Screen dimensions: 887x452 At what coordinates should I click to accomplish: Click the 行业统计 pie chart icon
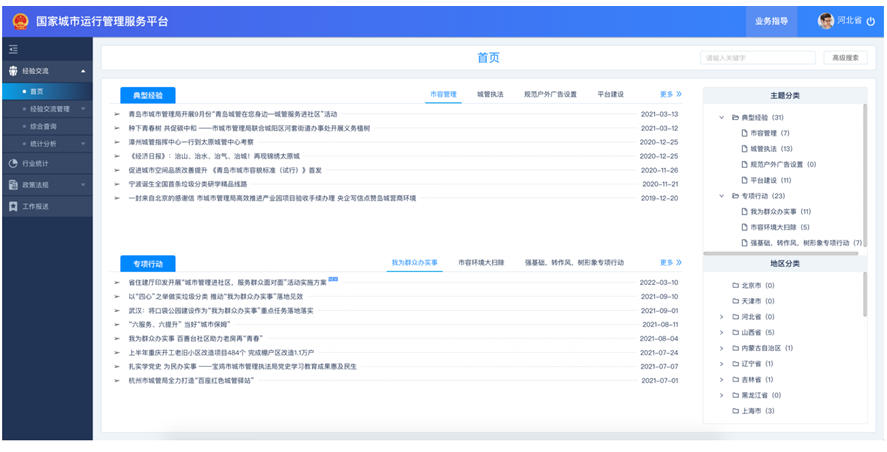pyautogui.click(x=13, y=163)
